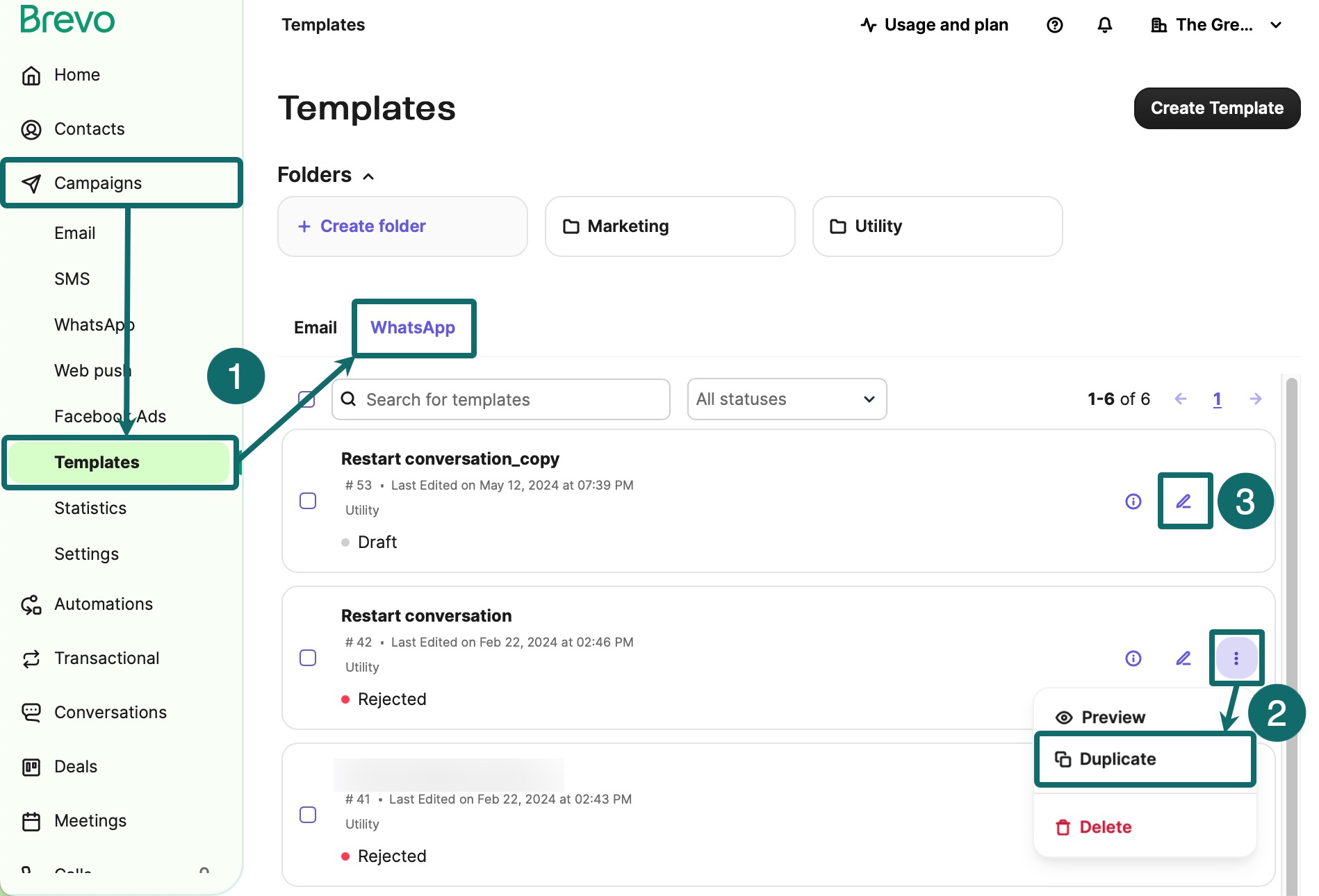1319x896 pixels.
Task: Switch to the Email templates tab
Action: click(314, 327)
